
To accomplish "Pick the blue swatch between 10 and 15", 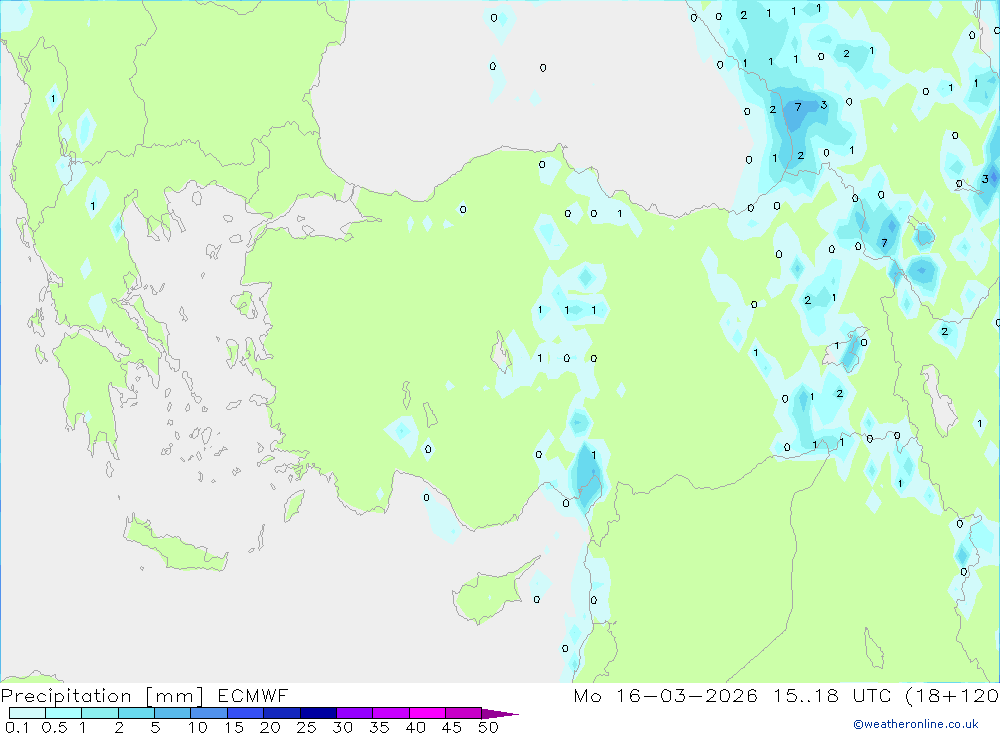I will pos(209,713).
